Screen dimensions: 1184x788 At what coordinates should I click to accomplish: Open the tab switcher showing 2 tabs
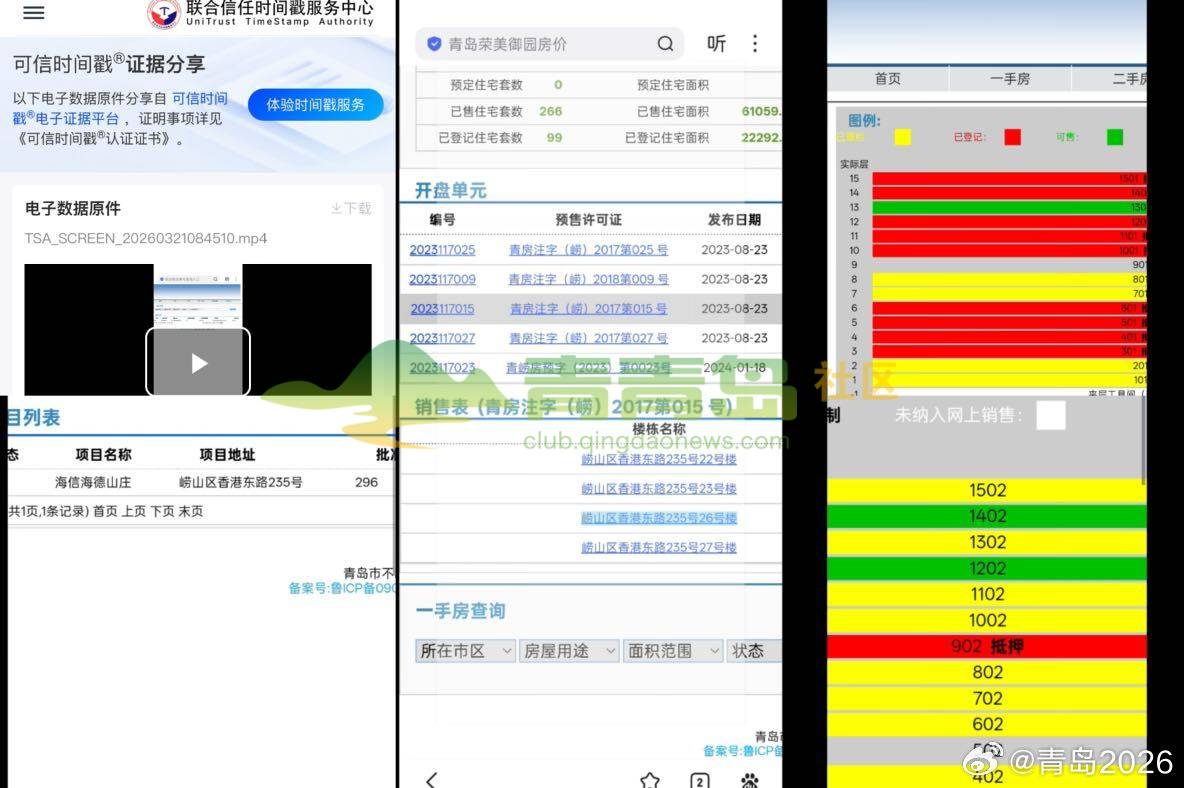point(700,781)
